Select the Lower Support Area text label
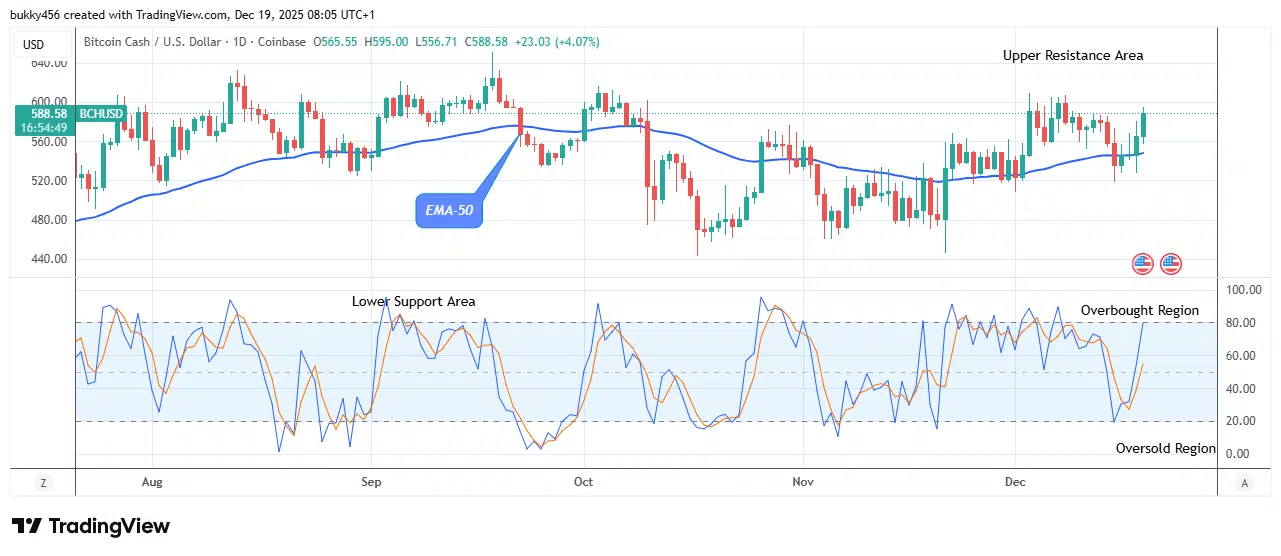1281x556 pixels. coord(413,301)
